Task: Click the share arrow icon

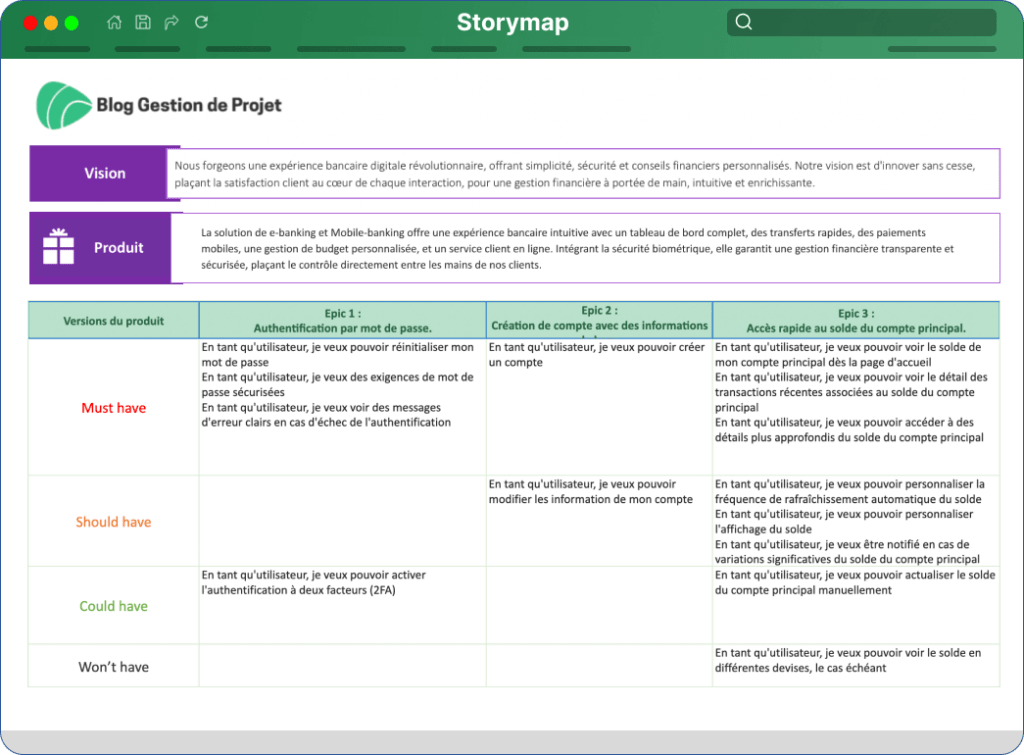Action: click(172, 22)
